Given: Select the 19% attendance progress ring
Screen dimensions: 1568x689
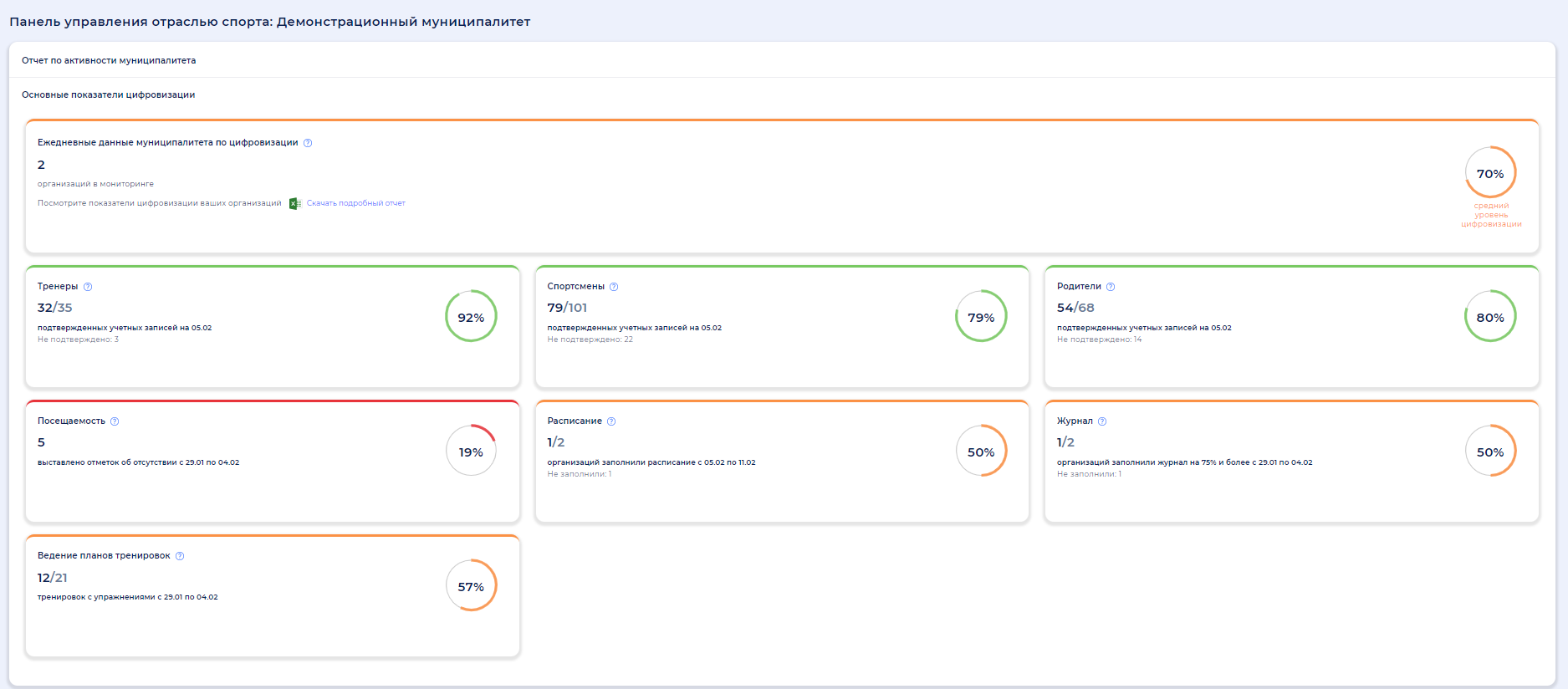Looking at the screenshot, I should [471, 452].
